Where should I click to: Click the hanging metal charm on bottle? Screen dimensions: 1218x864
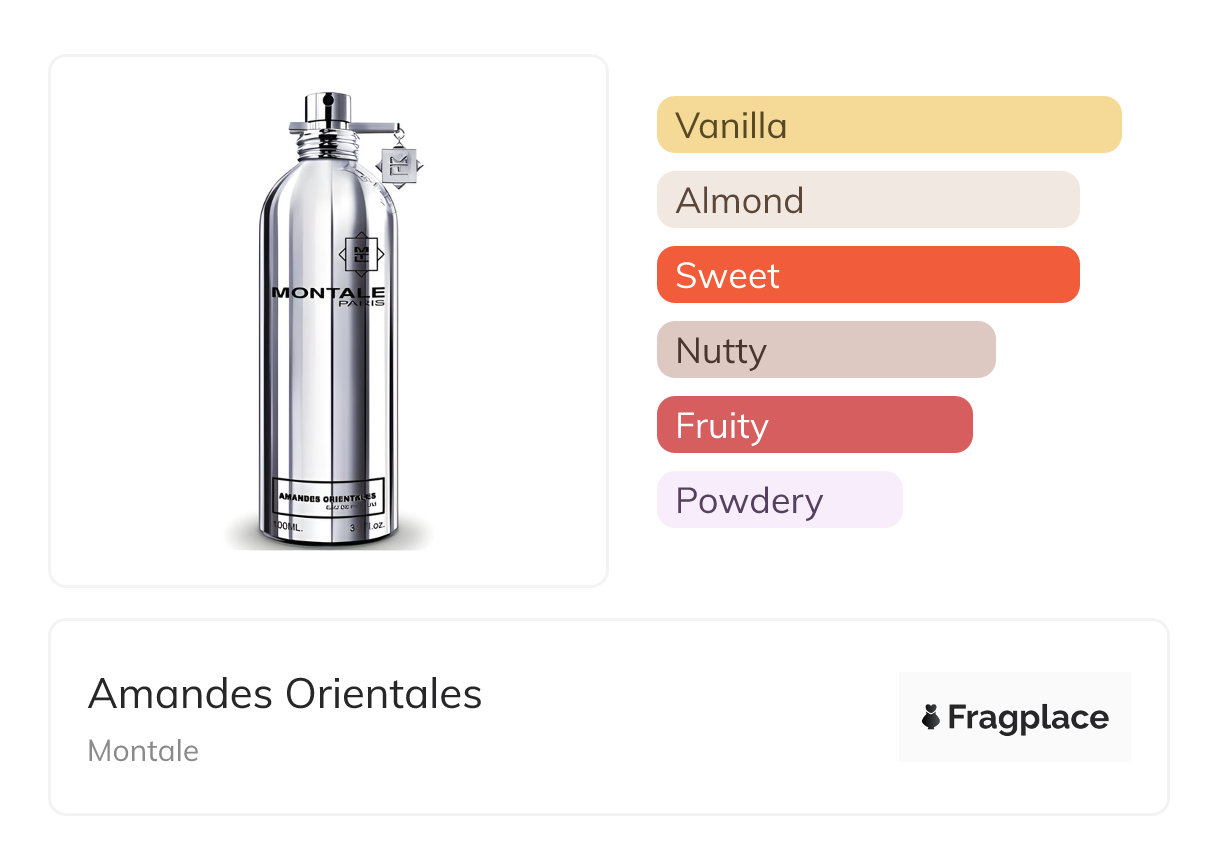pyautogui.click(x=400, y=161)
